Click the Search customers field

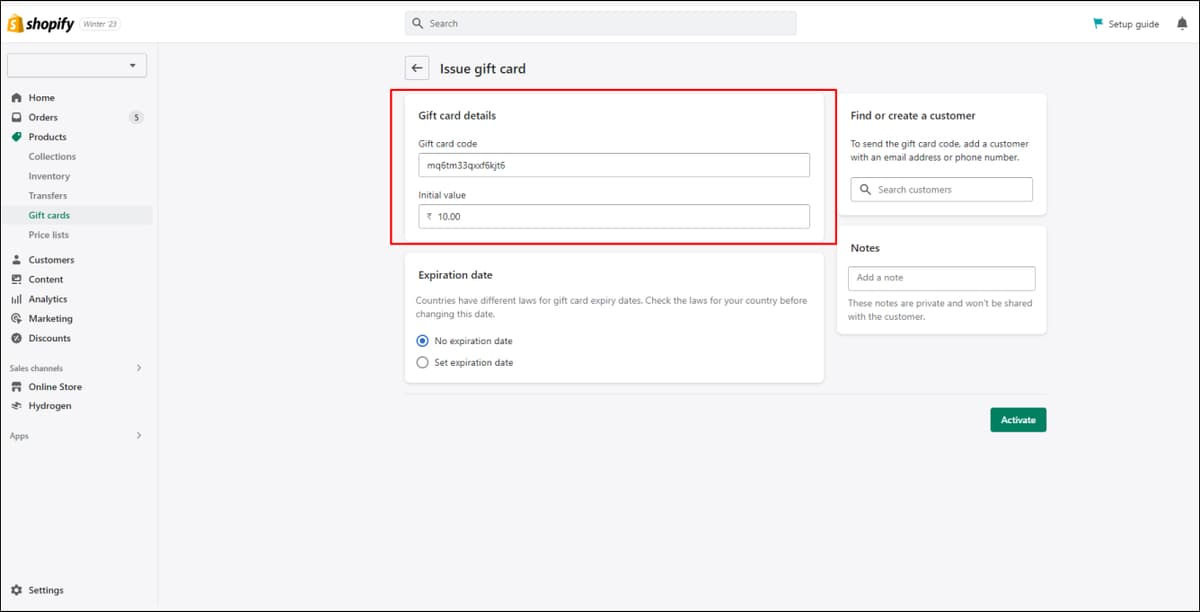[x=942, y=189]
